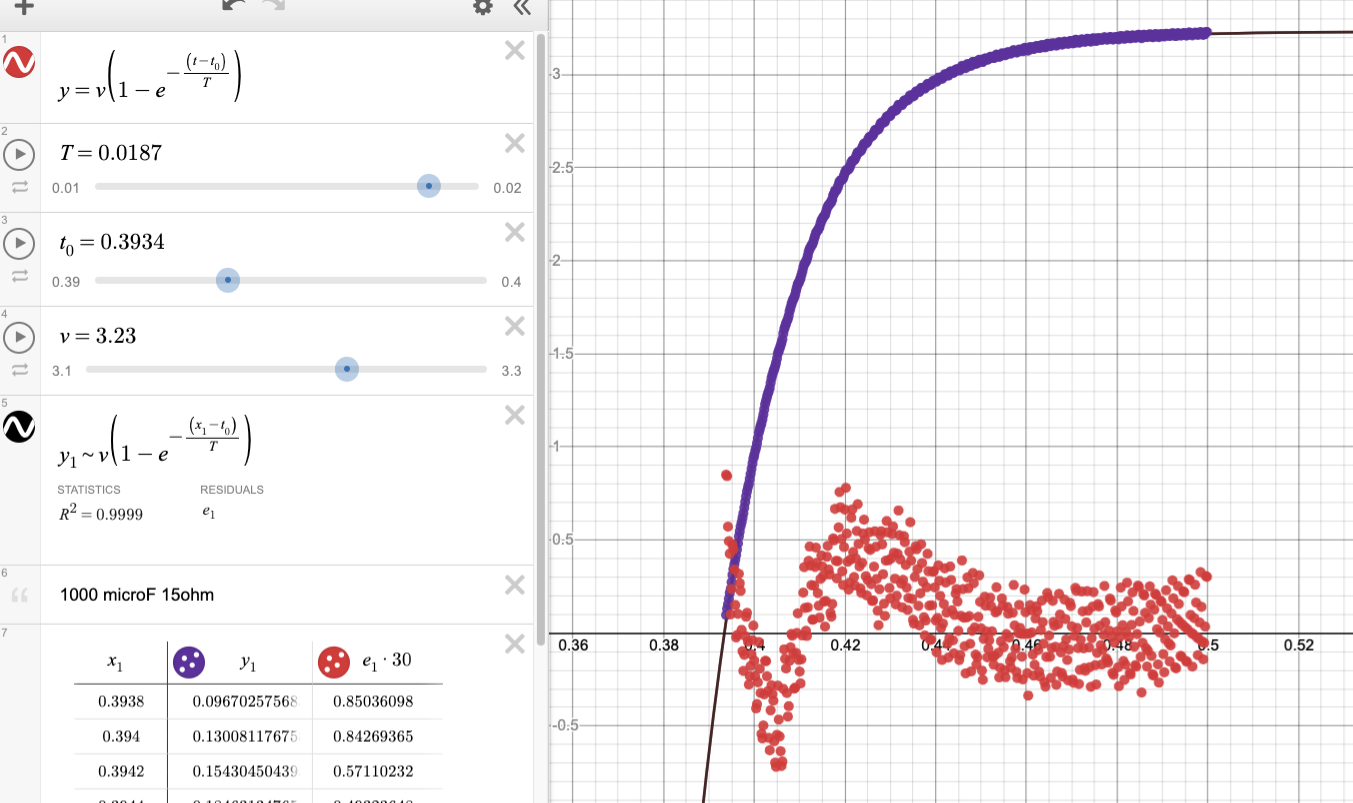Select table cell 0.3942
1353x803 pixels.
[121, 771]
